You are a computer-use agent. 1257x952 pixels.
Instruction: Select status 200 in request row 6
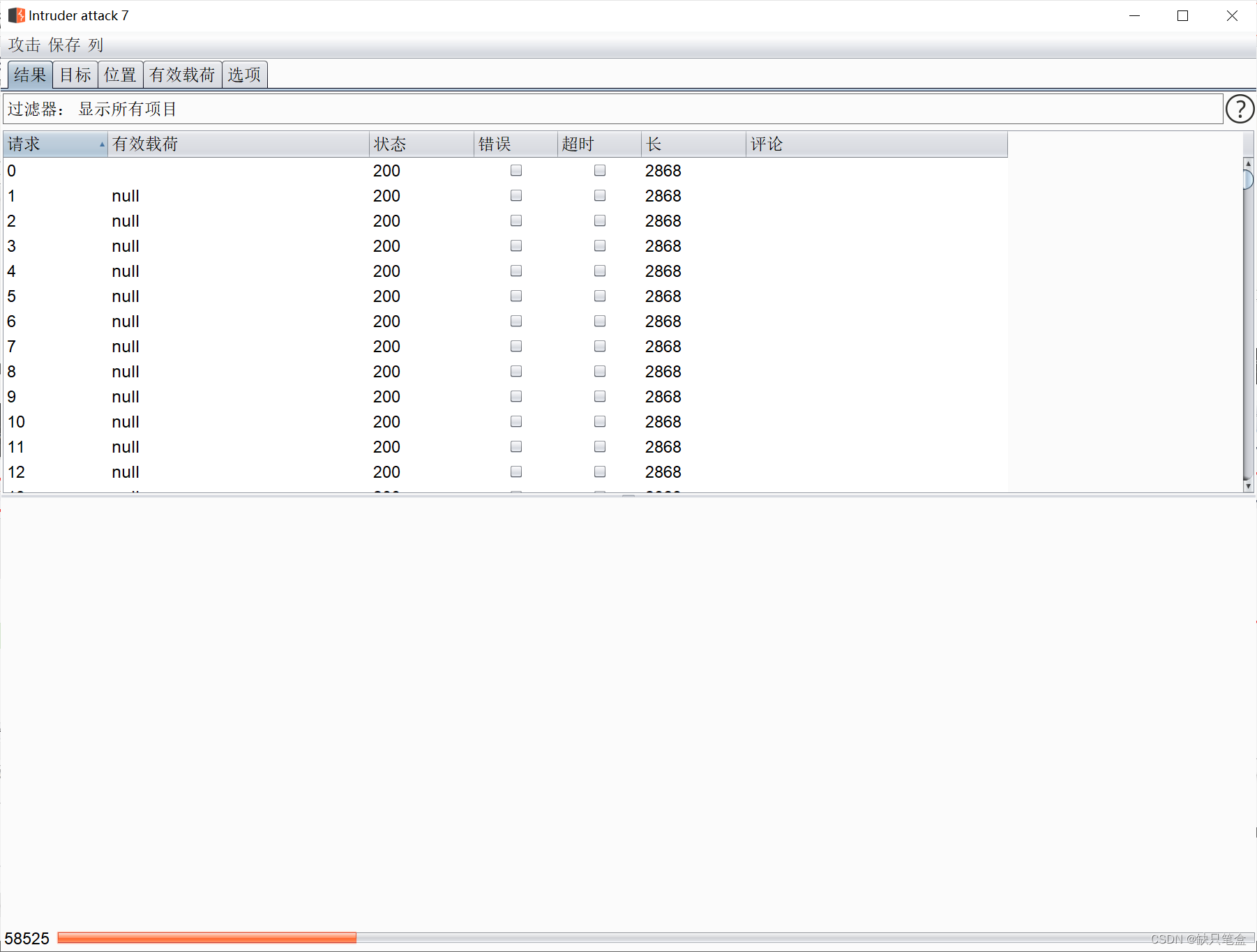pos(386,322)
